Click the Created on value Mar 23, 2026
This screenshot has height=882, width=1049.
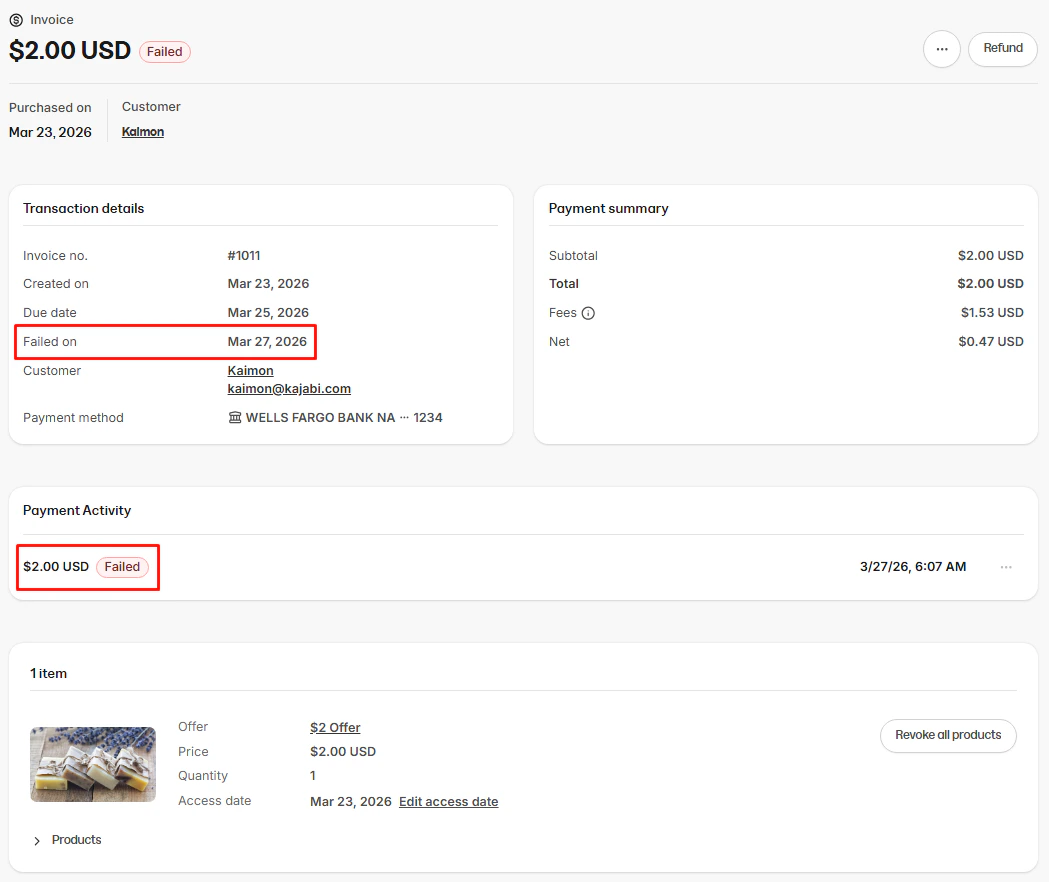tap(268, 284)
